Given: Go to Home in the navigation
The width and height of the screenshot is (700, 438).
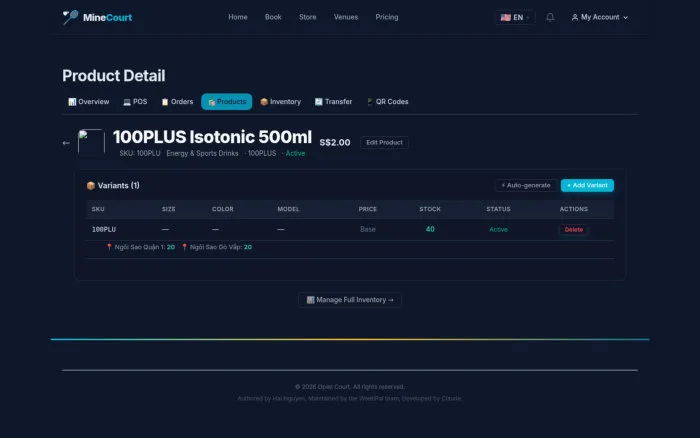Looking at the screenshot, I should 238,17.
